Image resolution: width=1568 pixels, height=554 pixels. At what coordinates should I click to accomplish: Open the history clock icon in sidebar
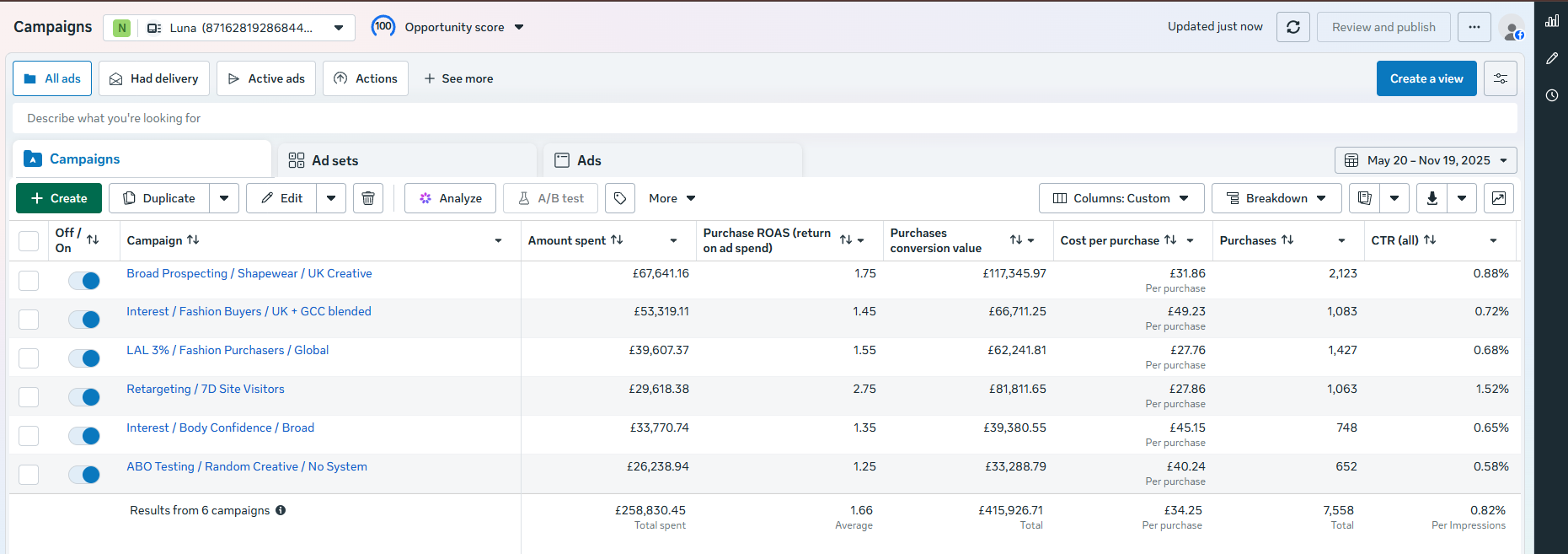(1552, 95)
